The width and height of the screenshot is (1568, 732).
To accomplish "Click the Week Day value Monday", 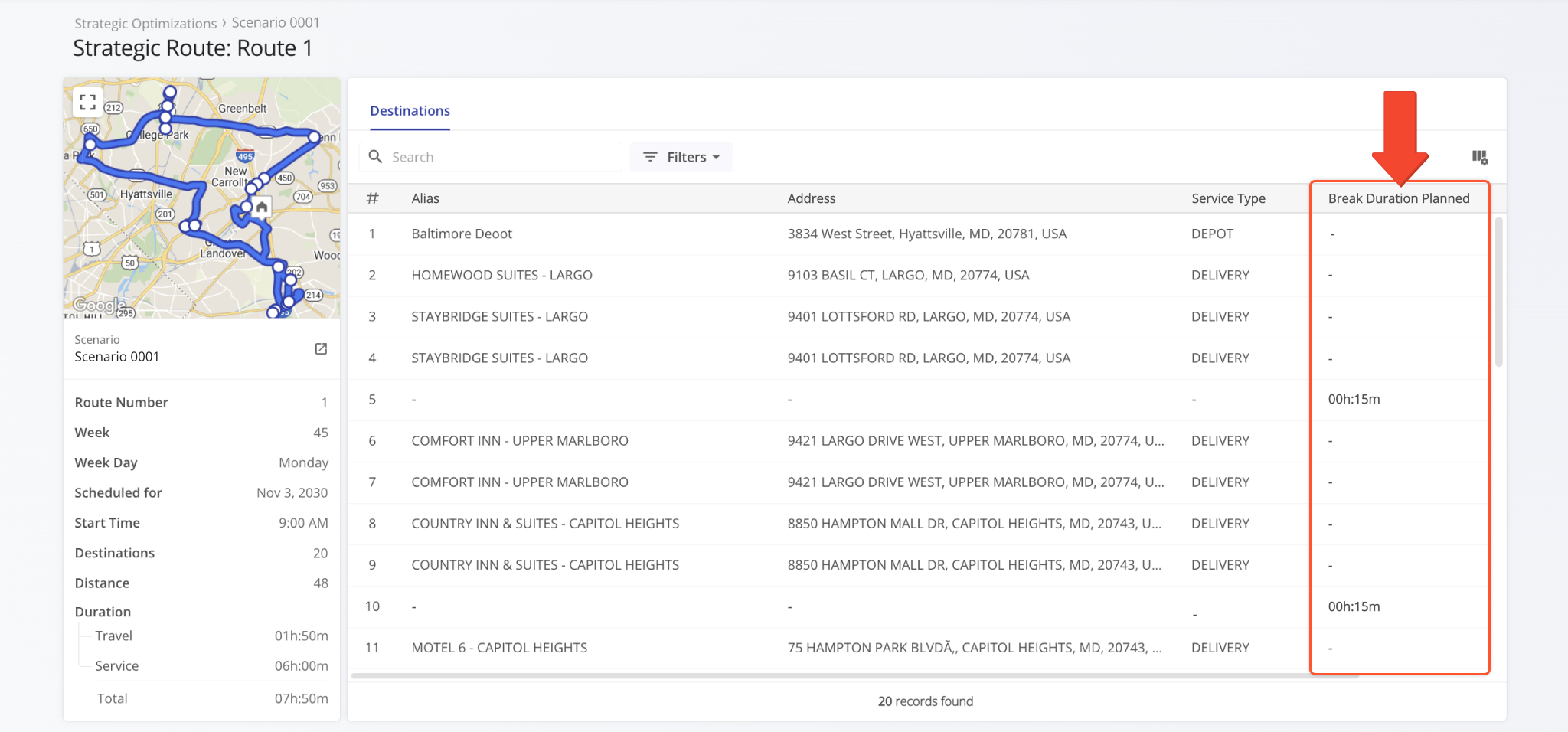I will pos(303,462).
